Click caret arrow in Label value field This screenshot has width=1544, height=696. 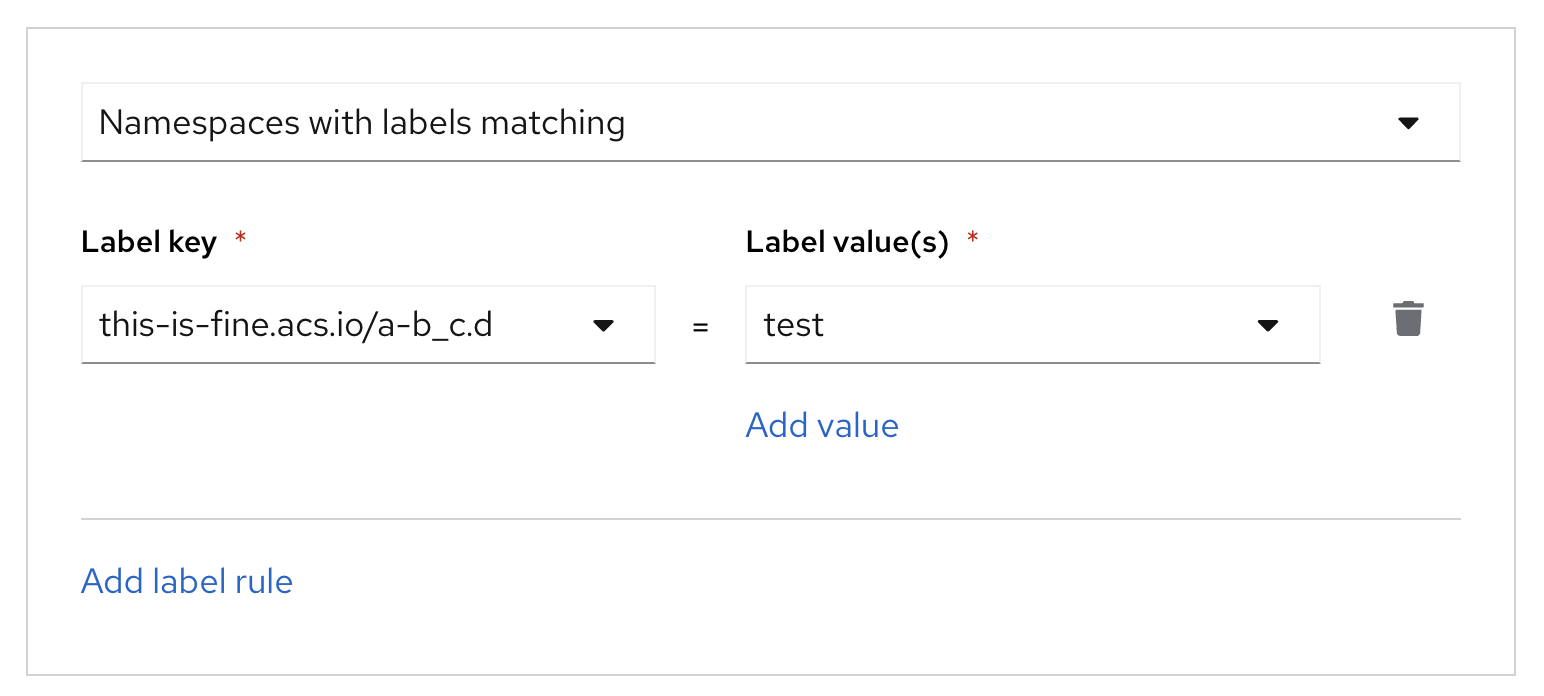(1267, 325)
